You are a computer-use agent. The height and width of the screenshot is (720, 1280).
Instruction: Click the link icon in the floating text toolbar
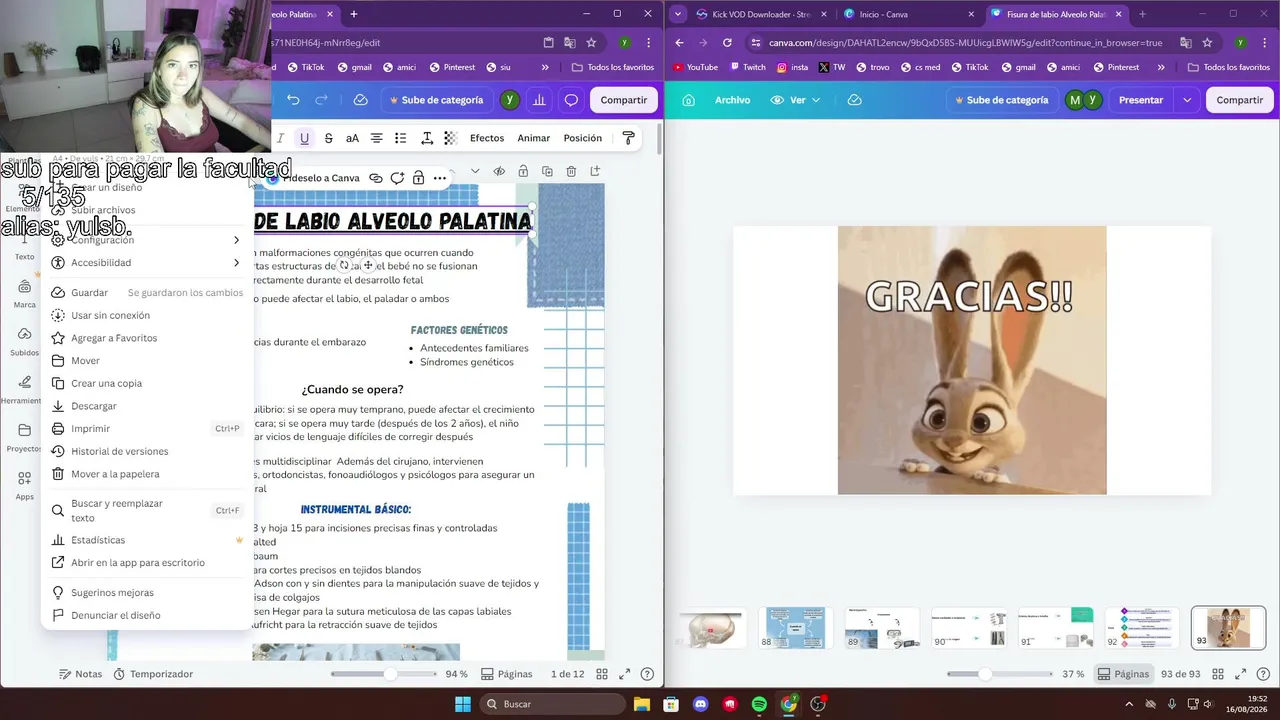[376, 178]
